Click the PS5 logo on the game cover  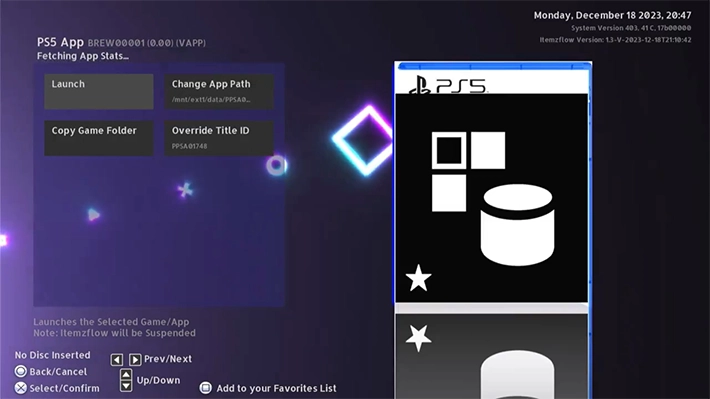pos(447,86)
